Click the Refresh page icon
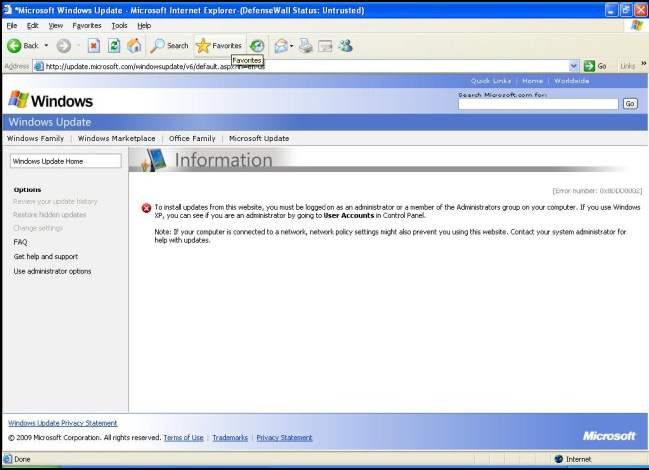 click(114, 46)
